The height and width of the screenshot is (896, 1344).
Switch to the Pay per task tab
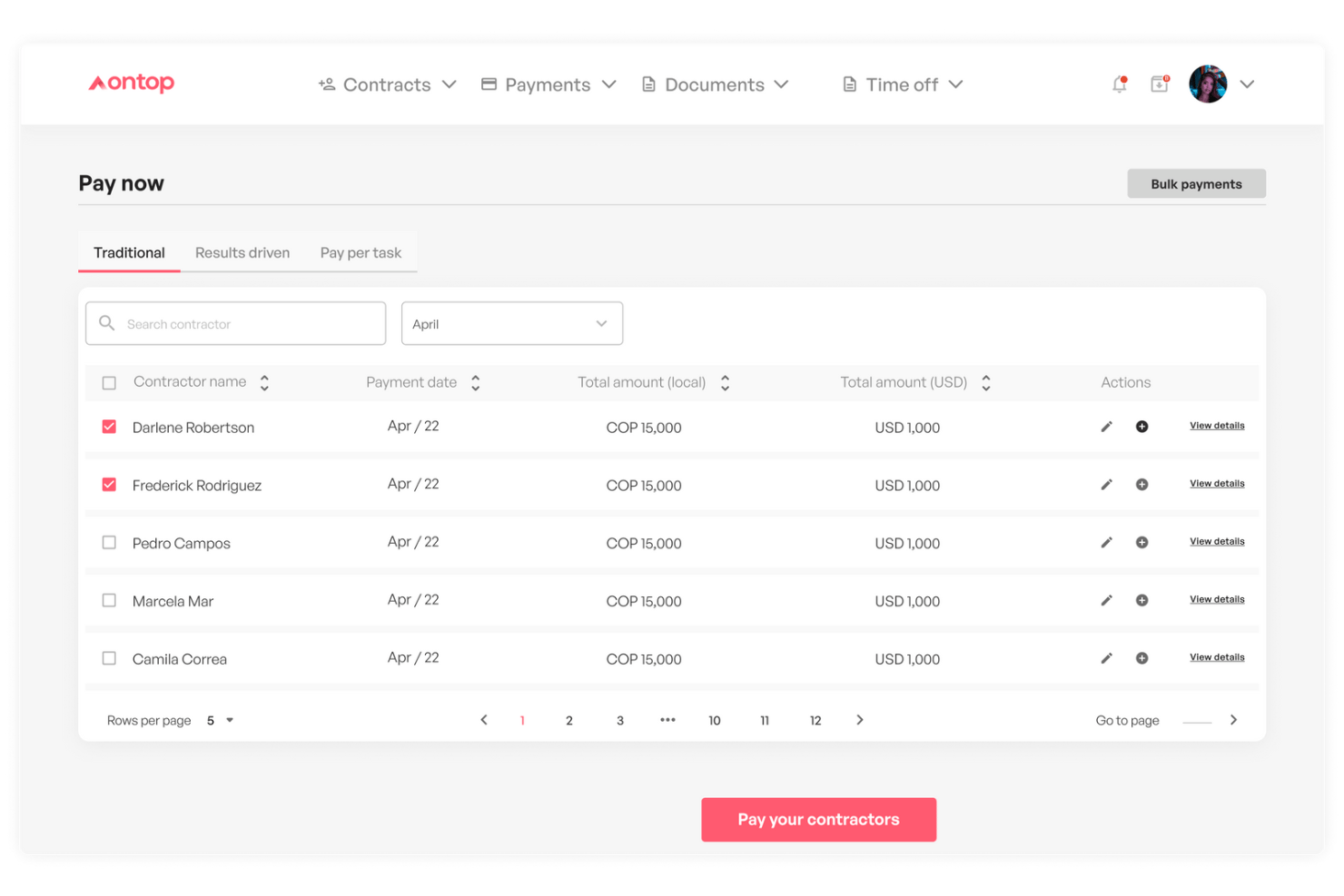click(x=361, y=253)
